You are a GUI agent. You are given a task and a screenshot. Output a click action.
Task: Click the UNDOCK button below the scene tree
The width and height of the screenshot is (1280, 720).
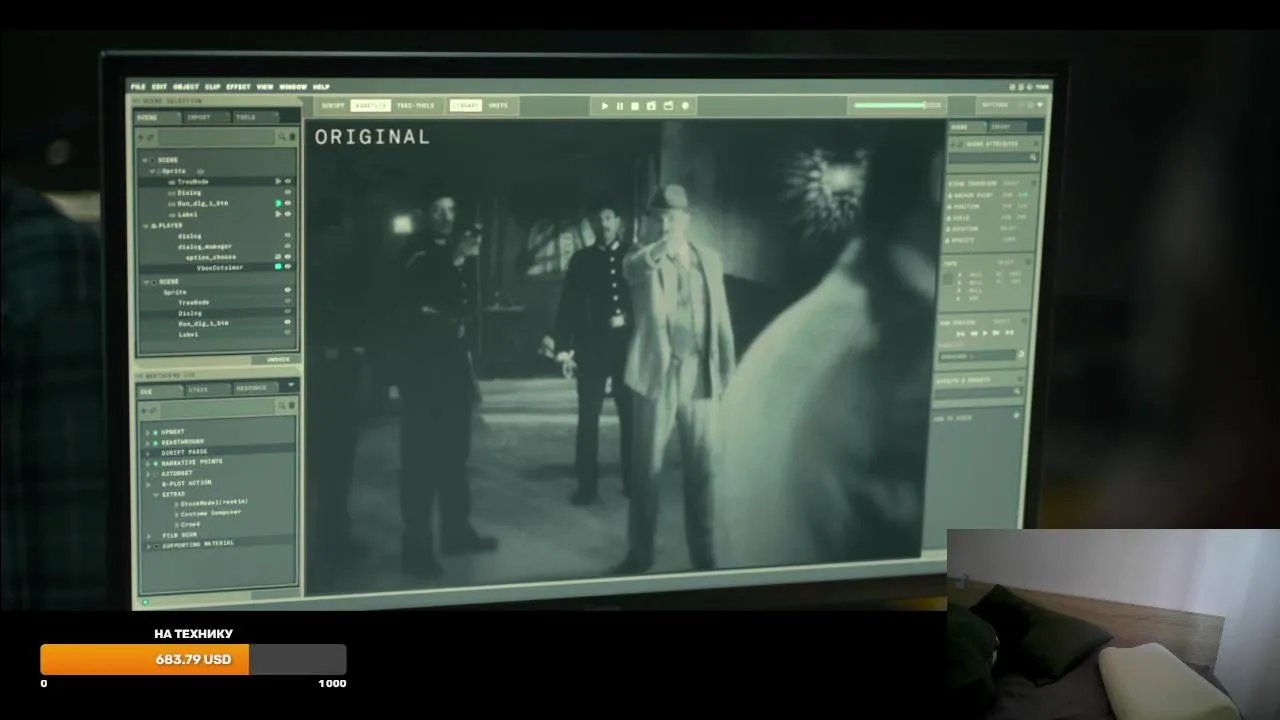coord(278,359)
